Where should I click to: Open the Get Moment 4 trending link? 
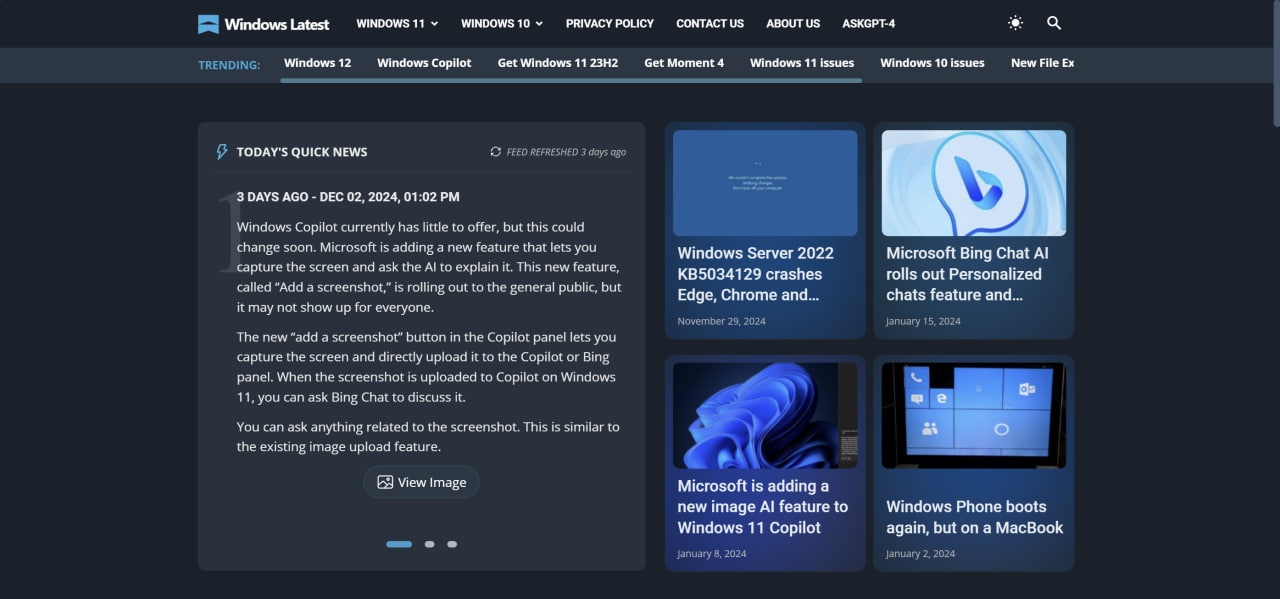(684, 63)
